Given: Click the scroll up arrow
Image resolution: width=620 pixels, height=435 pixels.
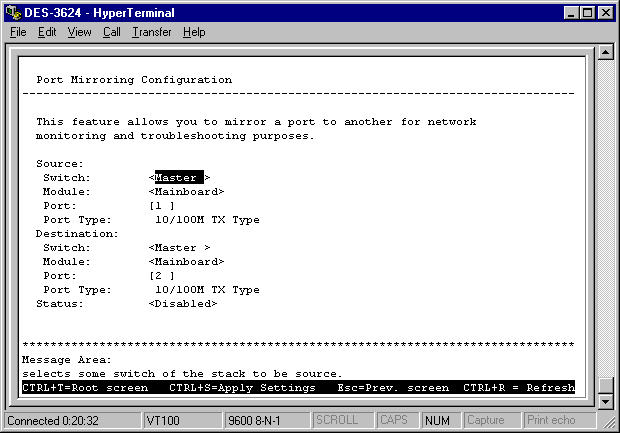Looking at the screenshot, I should point(605,52).
